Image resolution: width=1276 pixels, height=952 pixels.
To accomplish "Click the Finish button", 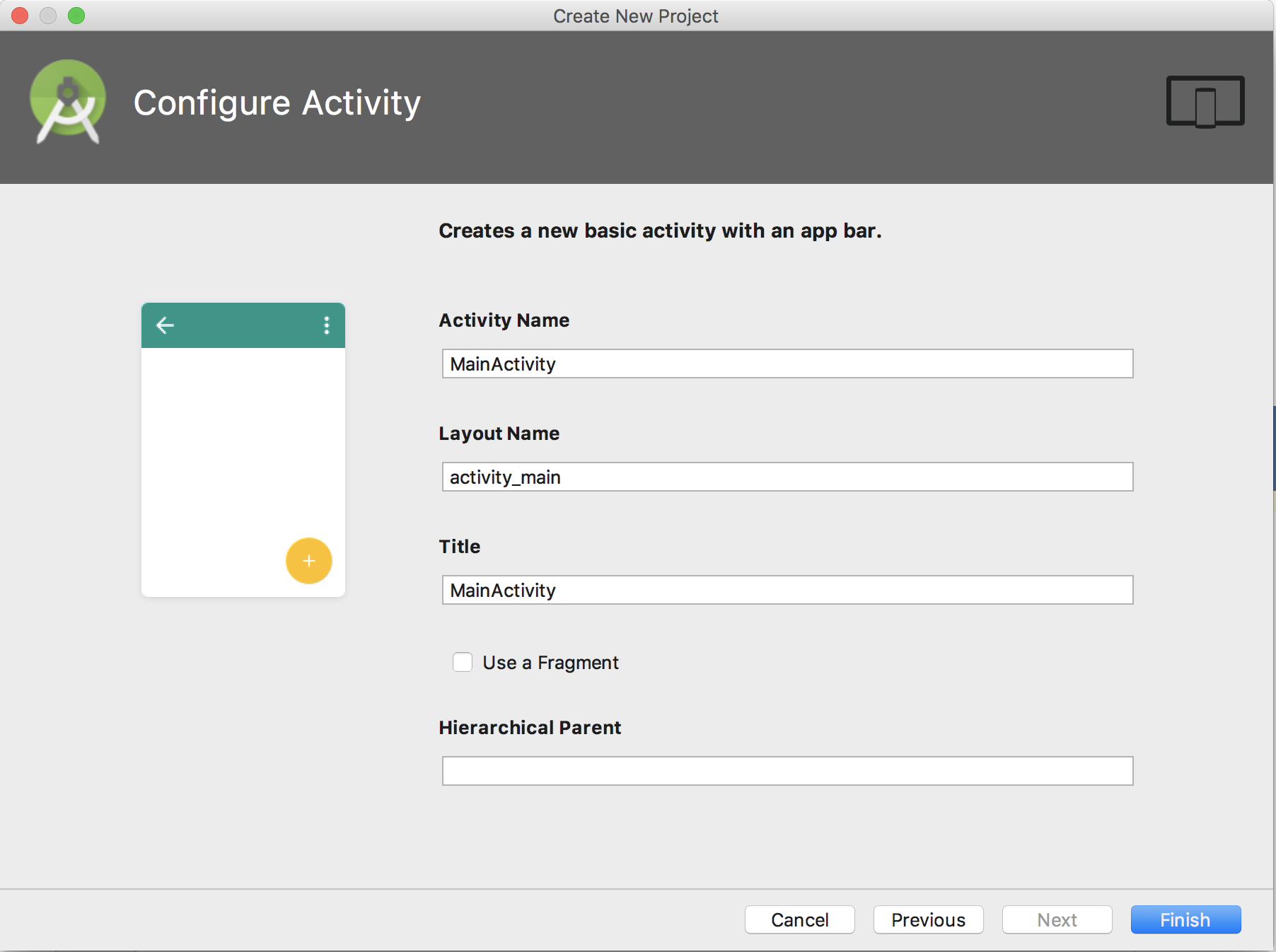I will tap(1185, 919).
